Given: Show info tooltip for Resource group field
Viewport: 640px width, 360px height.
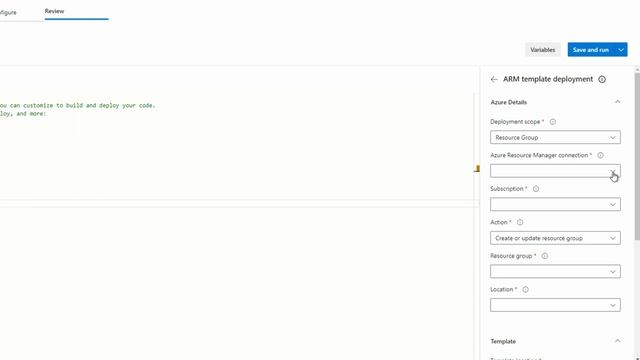Looking at the screenshot, I should pos(544,256).
